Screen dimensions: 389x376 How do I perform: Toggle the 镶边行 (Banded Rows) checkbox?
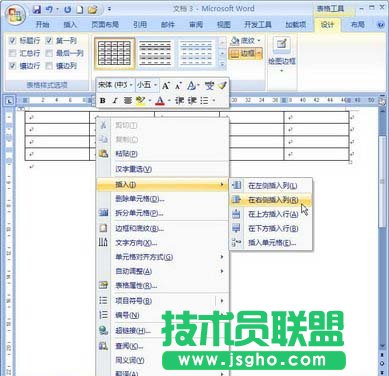(x=12, y=66)
